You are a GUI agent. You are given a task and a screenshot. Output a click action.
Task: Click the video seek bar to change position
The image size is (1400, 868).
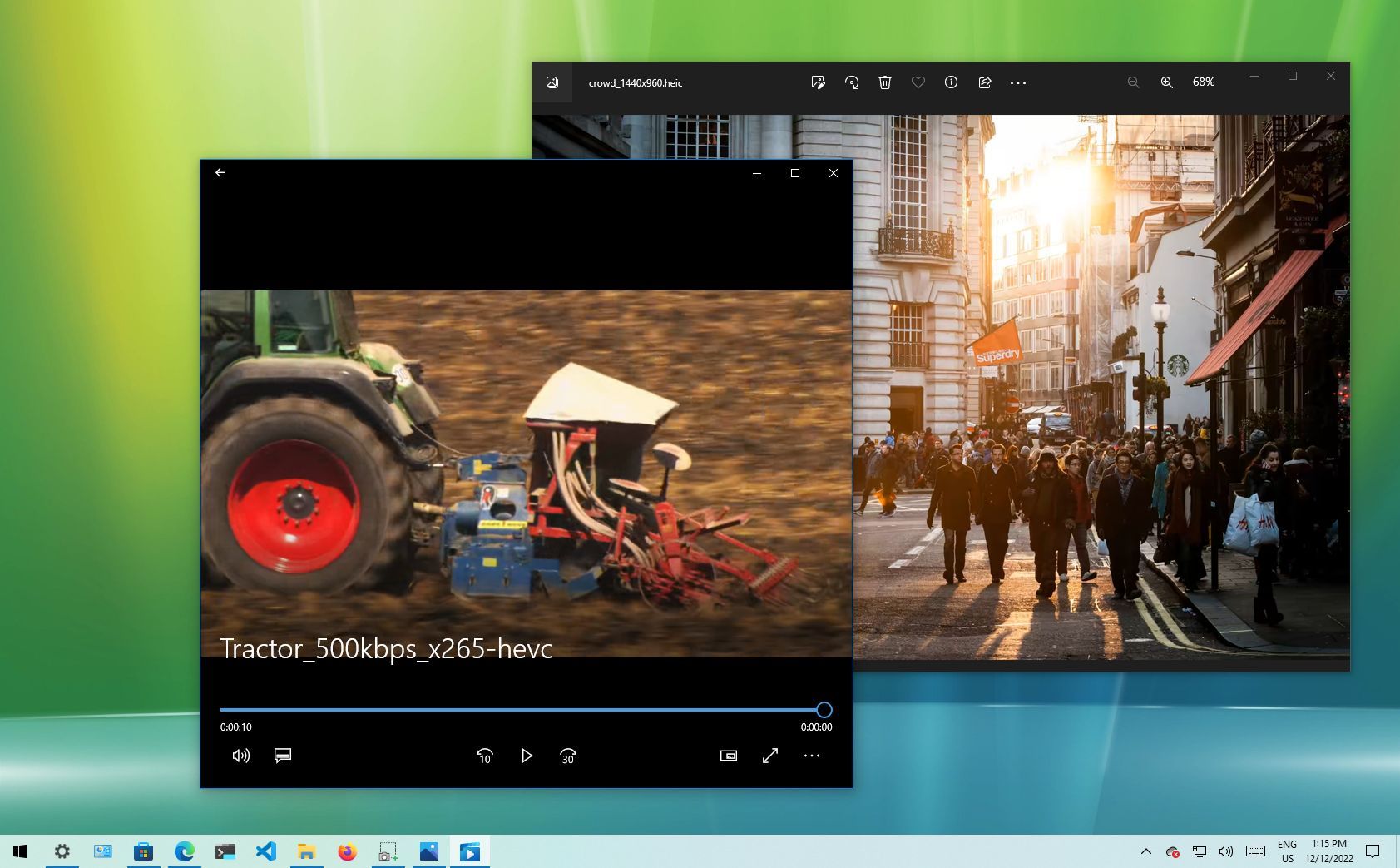pyautogui.click(x=524, y=710)
